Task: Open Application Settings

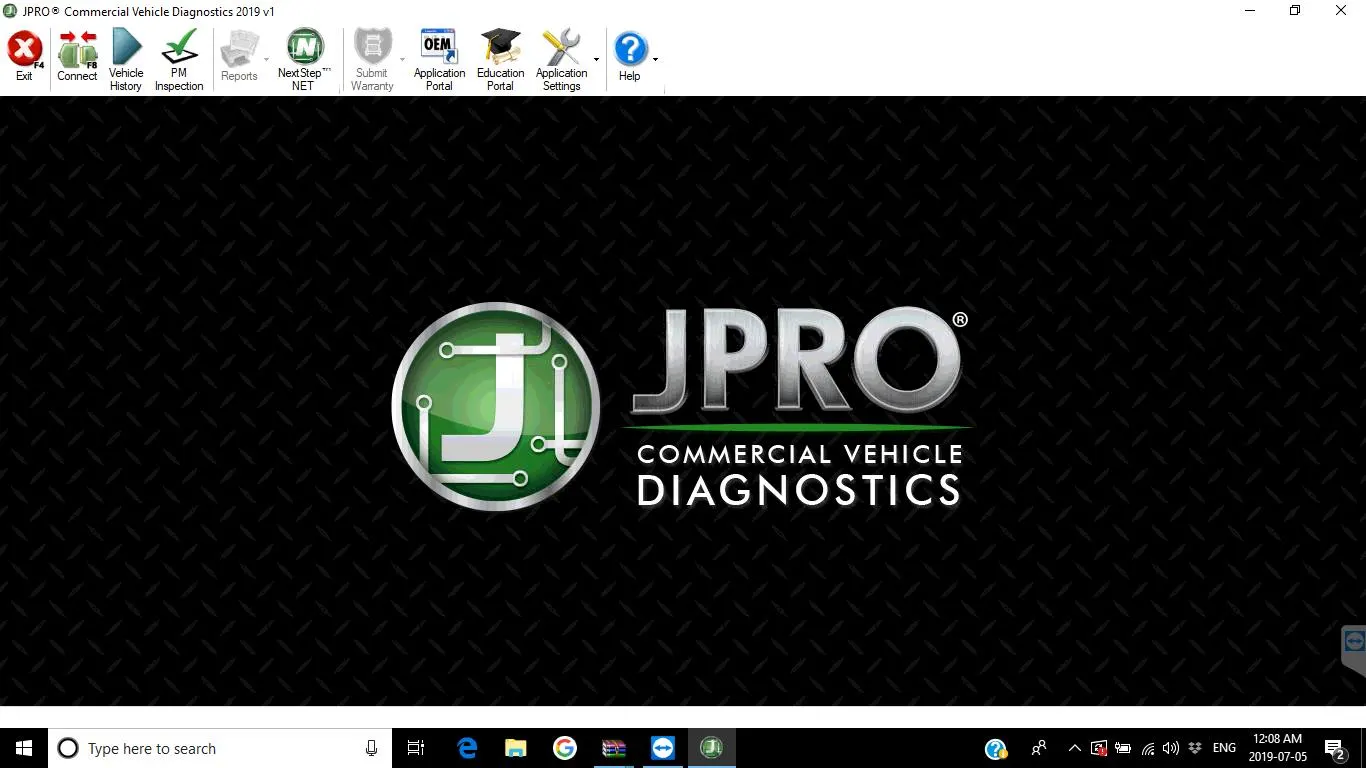Action: 561,60
